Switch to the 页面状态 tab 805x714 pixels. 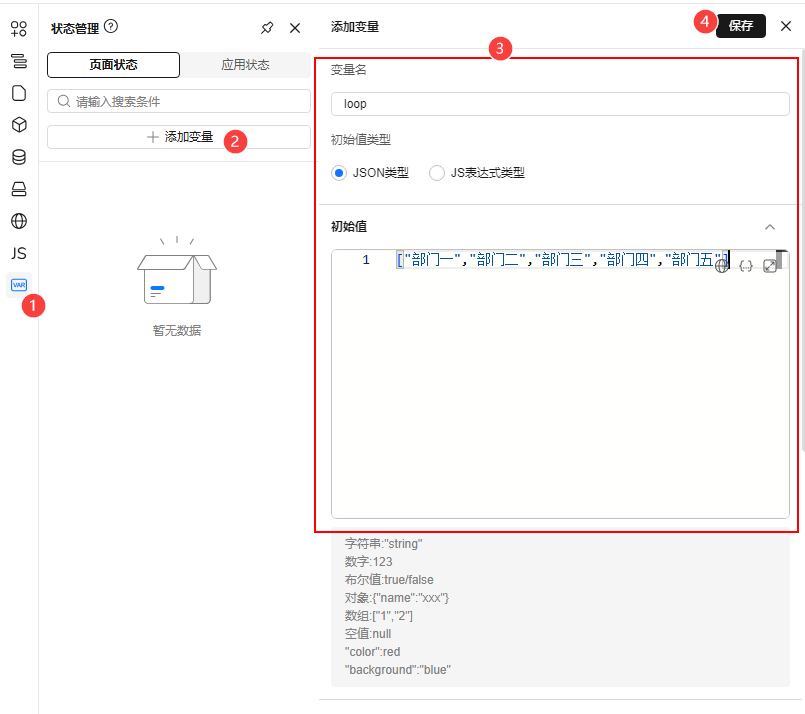[x=113, y=65]
